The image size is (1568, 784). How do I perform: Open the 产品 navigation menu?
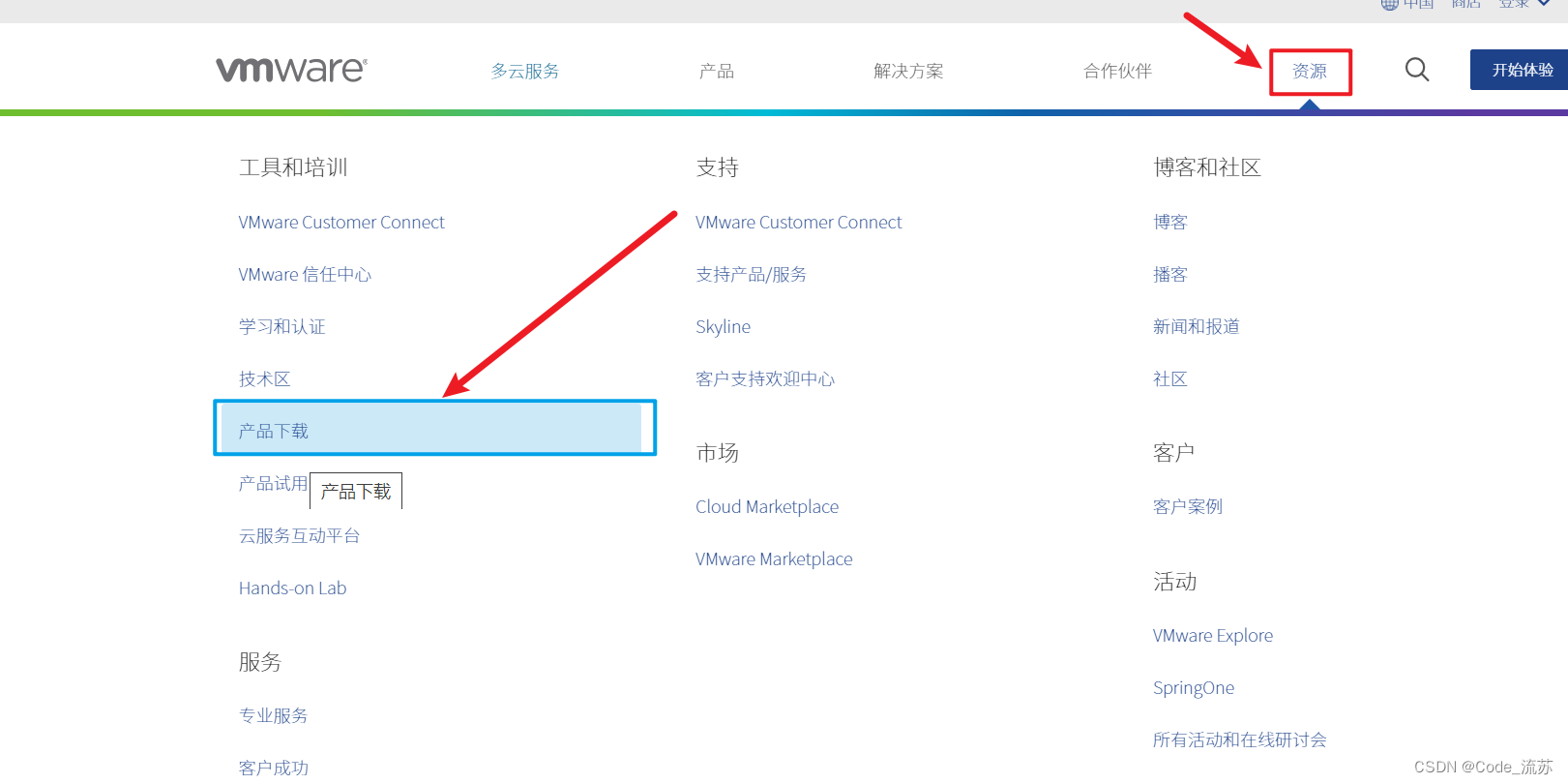pyautogui.click(x=717, y=71)
